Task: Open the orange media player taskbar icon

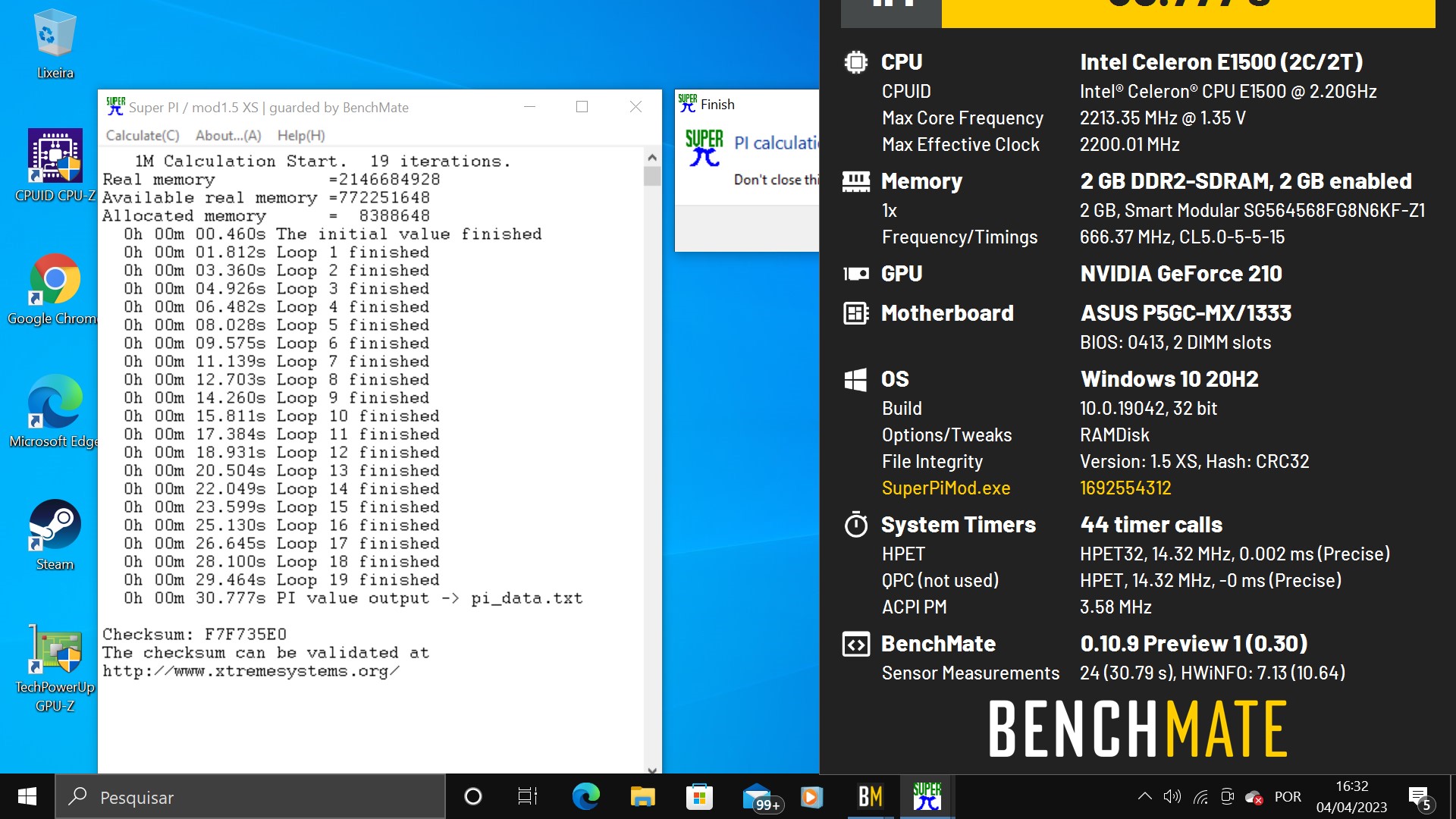Action: (811, 796)
